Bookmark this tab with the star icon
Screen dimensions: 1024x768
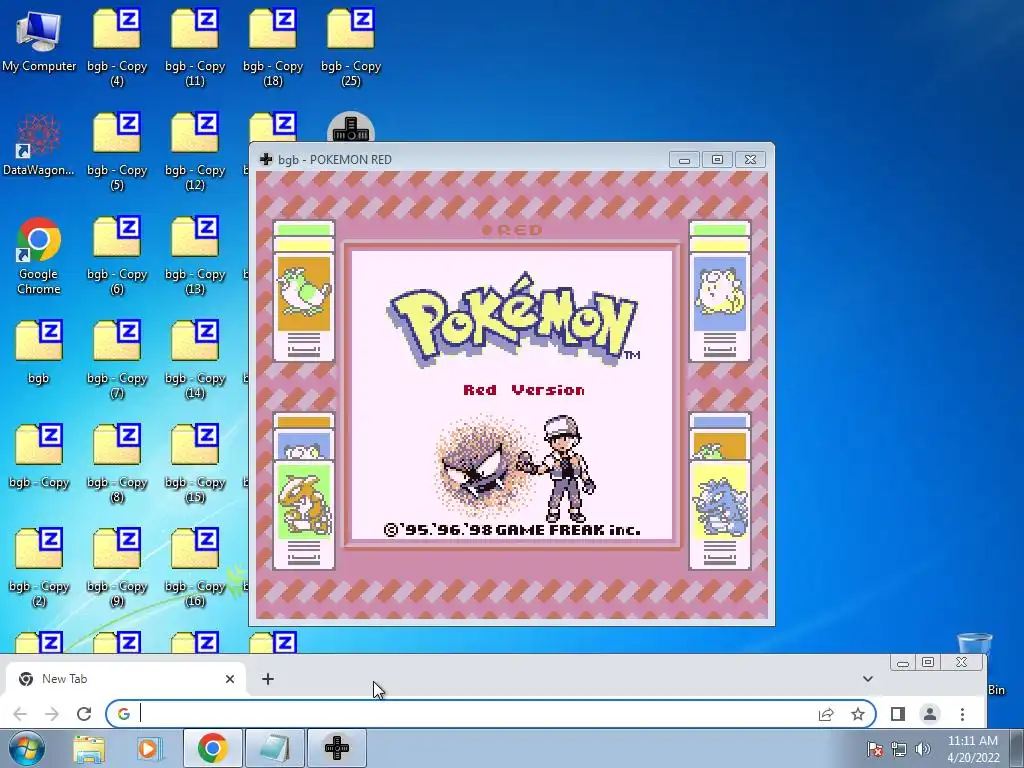[858, 714]
